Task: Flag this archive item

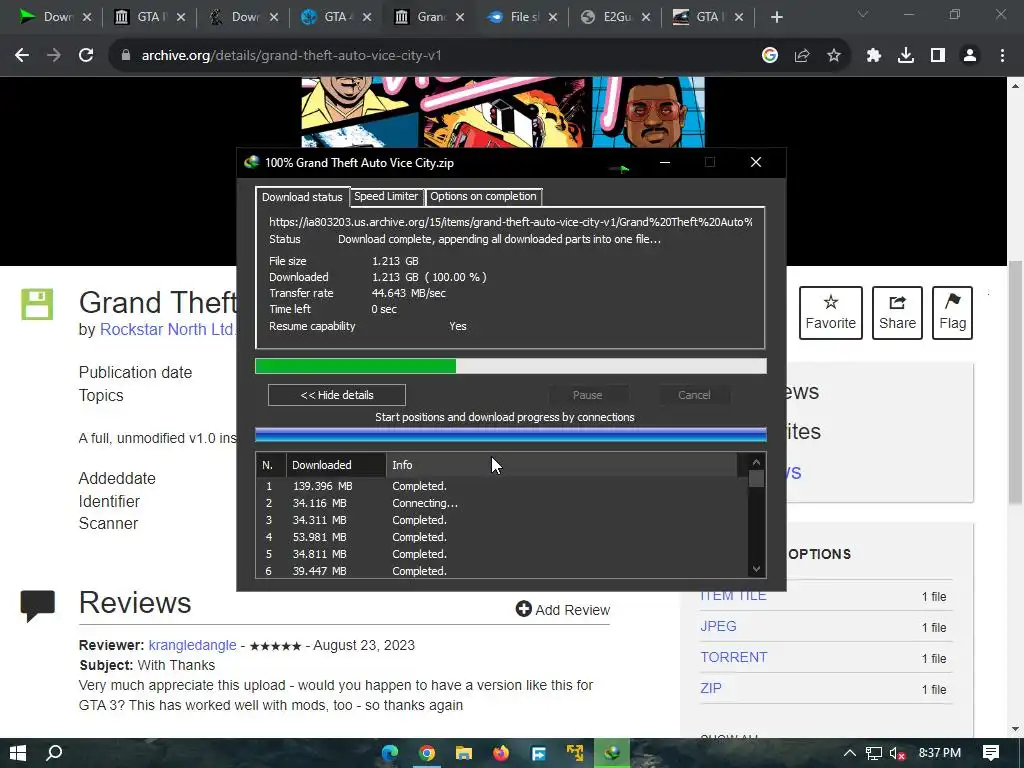Action: click(x=953, y=313)
